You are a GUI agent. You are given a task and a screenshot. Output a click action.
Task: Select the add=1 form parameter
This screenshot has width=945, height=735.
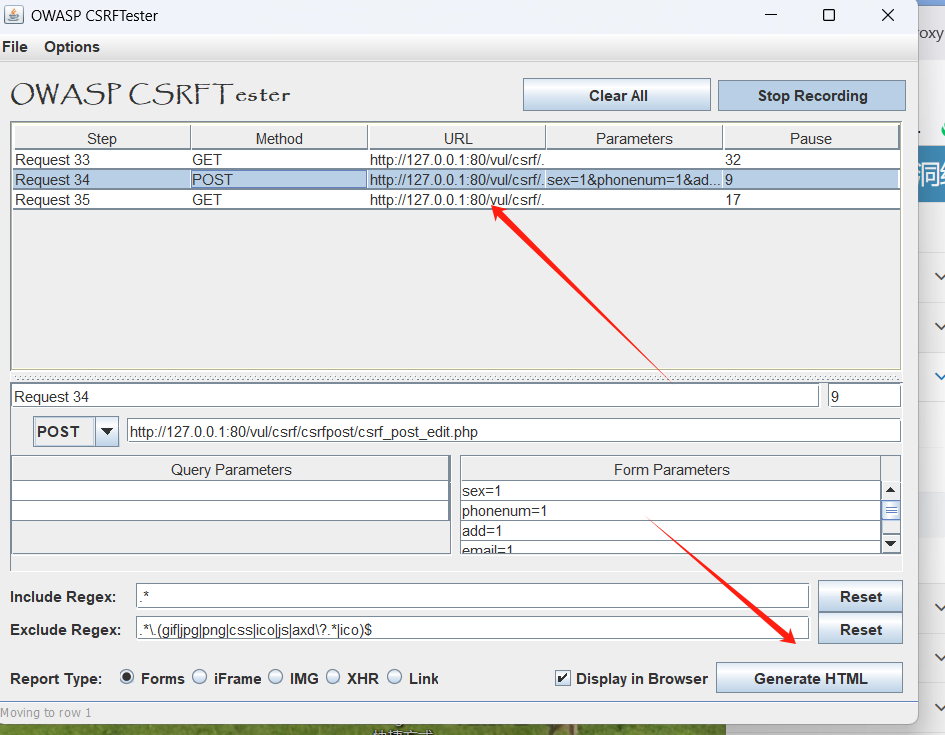tap(671, 531)
